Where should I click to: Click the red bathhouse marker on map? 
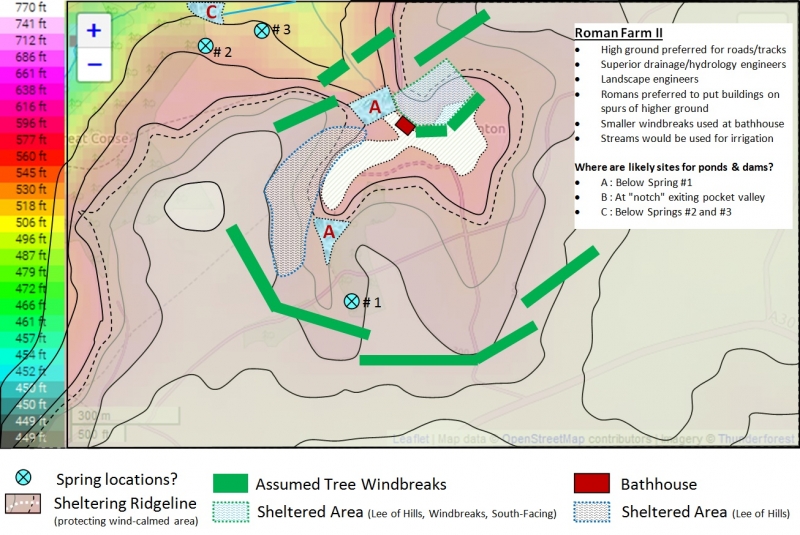point(405,124)
